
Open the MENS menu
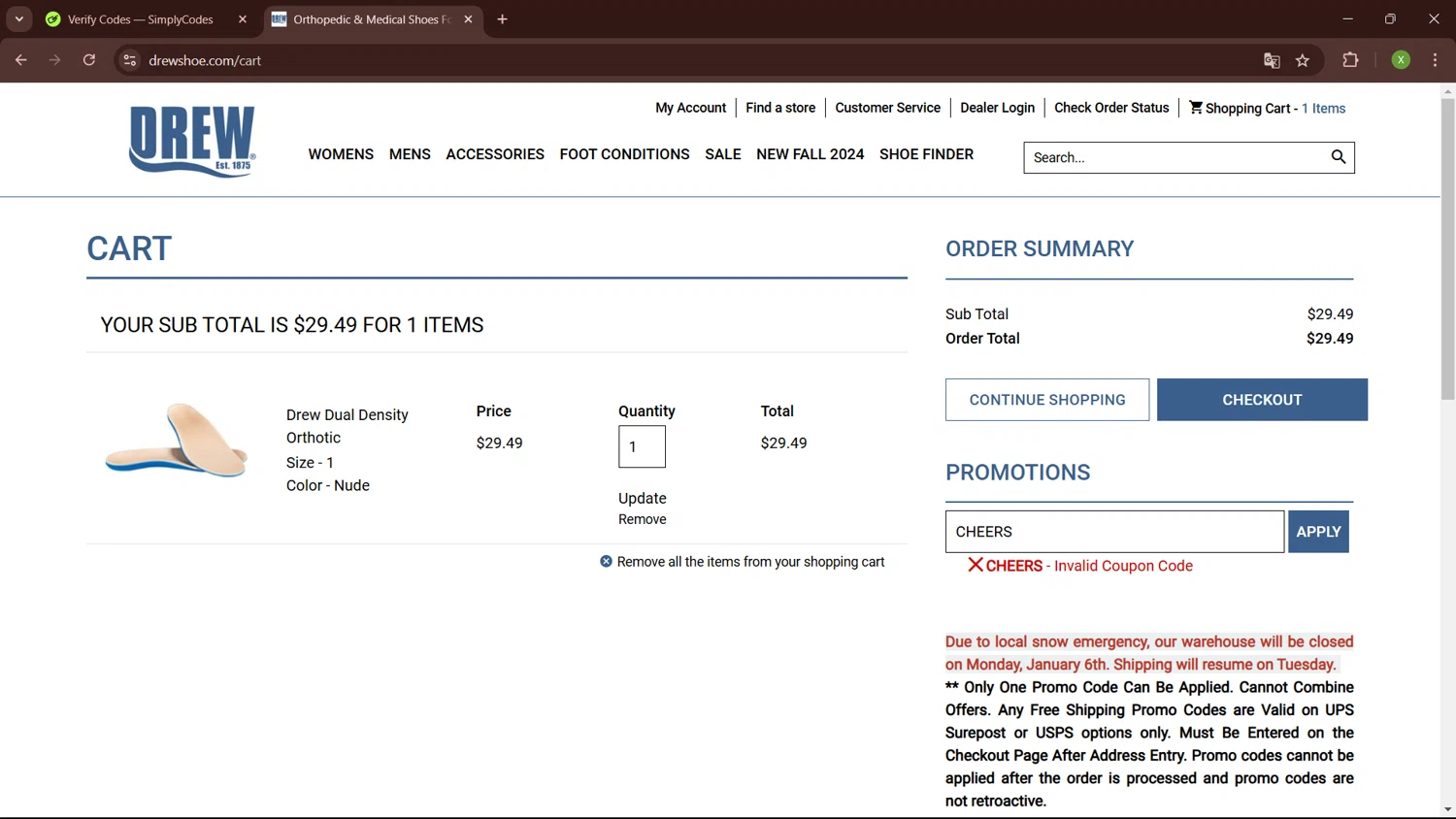[x=410, y=154]
